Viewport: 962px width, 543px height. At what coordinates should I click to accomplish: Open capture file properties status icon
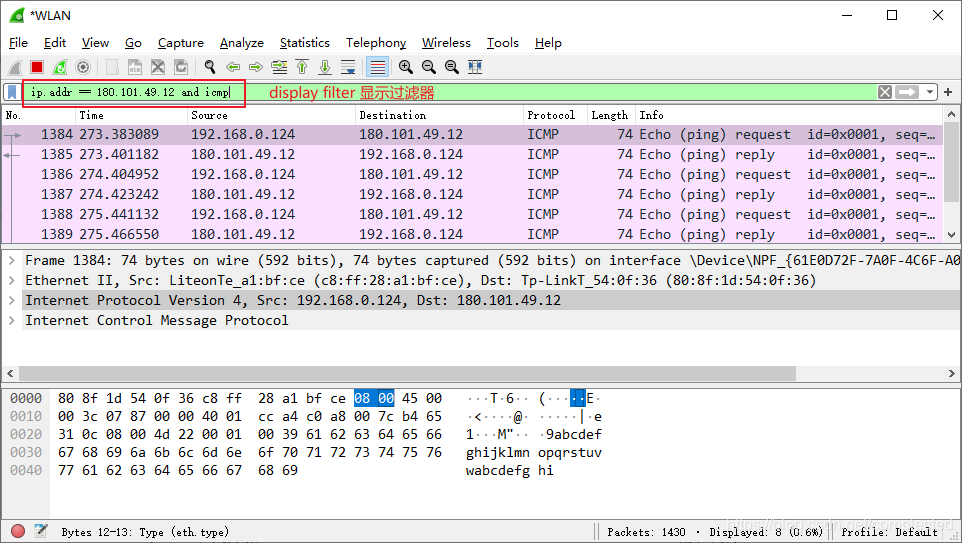(40, 531)
